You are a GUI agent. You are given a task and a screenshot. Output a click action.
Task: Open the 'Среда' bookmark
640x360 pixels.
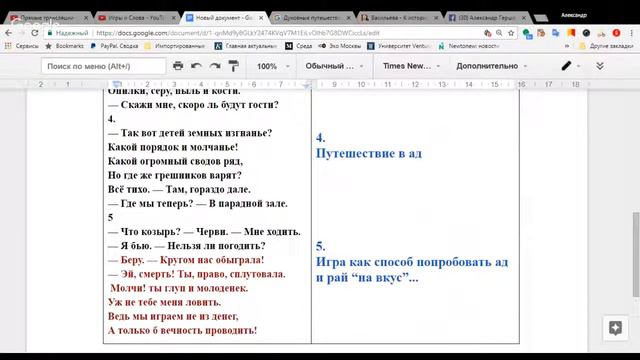pyautogui.click(x=299, y=46)
